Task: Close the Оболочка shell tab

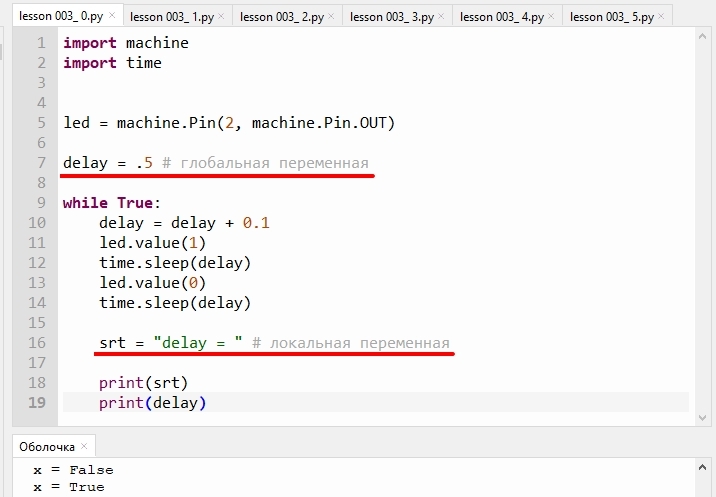Action: click(x=84, y=446)
